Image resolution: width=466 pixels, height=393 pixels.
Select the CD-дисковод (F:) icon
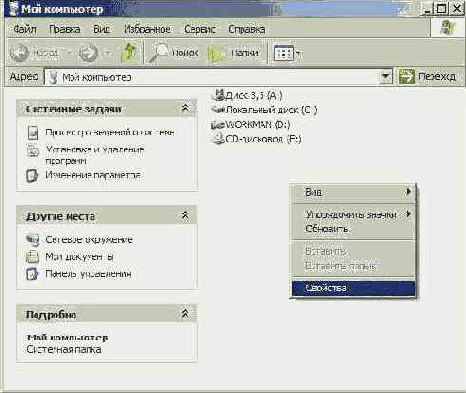[218, 138]
